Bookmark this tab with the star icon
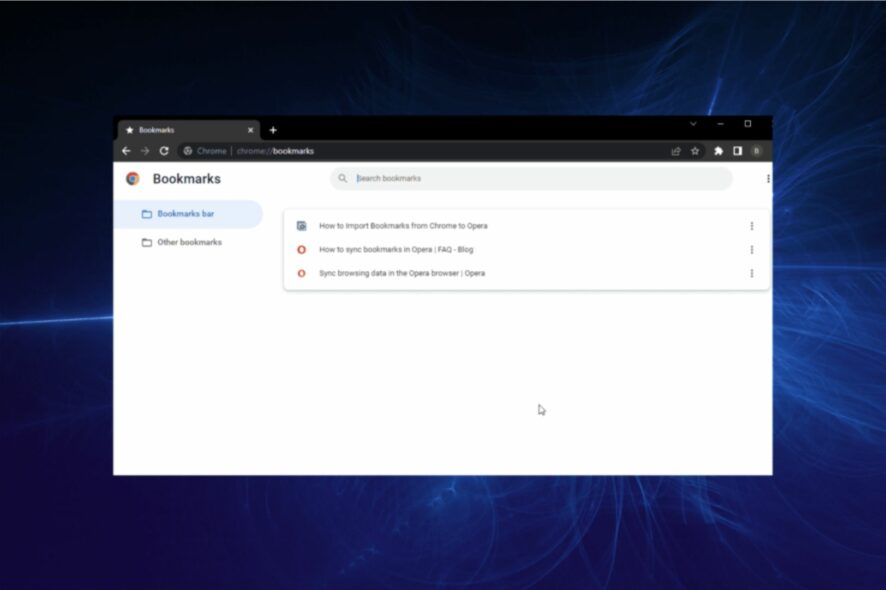Screen dimensions: 886x590 click(x=695, y=151)
